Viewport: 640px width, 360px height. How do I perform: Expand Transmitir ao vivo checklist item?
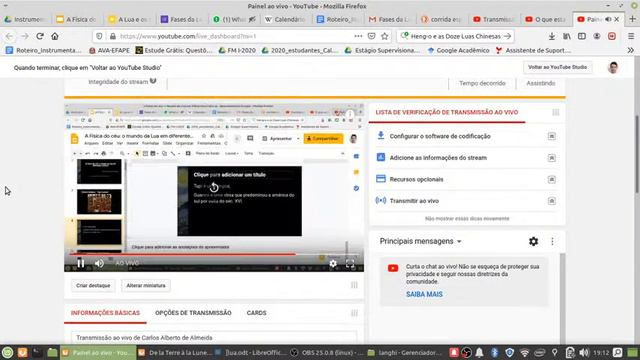tap(551, 201)
